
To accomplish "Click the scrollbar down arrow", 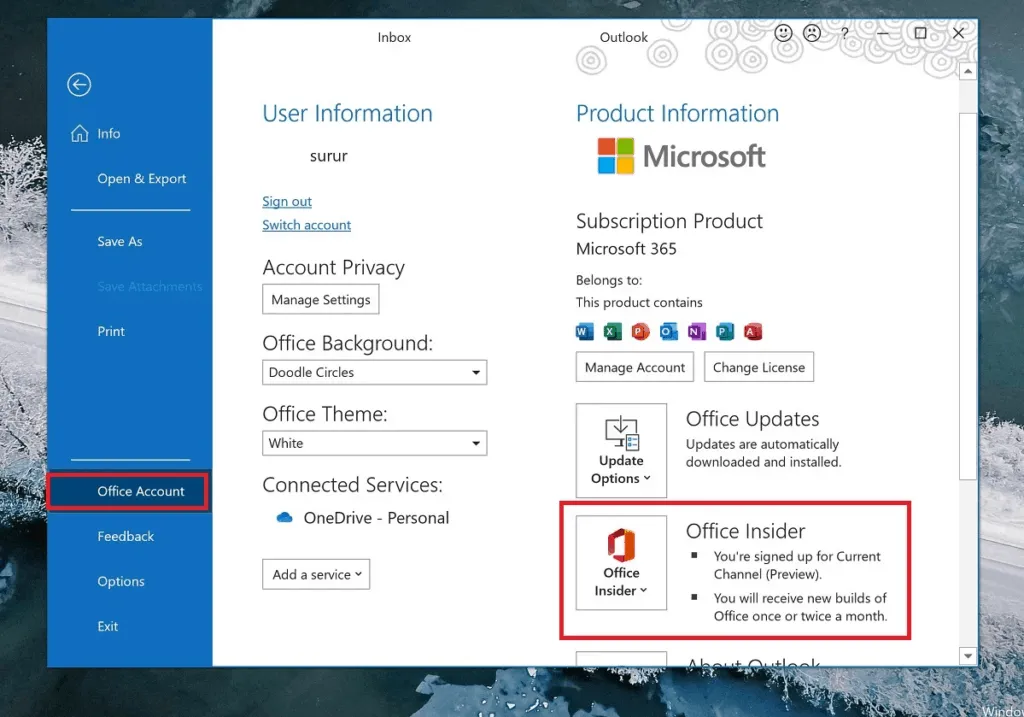I will click(x=967, y=656).
